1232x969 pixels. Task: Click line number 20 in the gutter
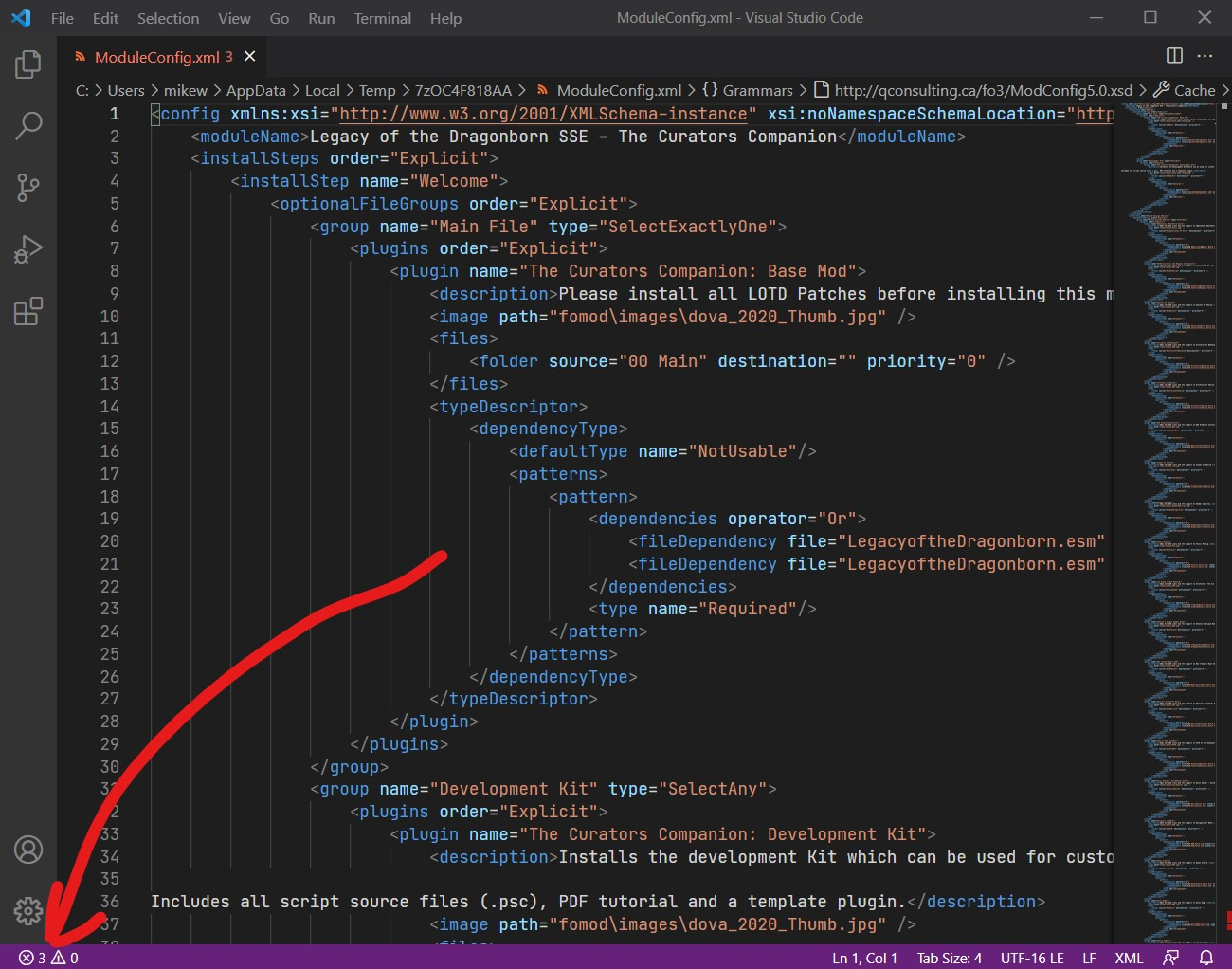(x=110, y=541)
